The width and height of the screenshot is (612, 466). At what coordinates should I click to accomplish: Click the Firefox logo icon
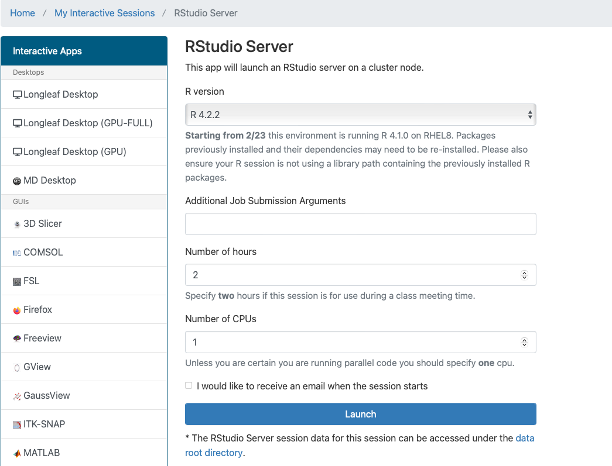pos(17,310)
